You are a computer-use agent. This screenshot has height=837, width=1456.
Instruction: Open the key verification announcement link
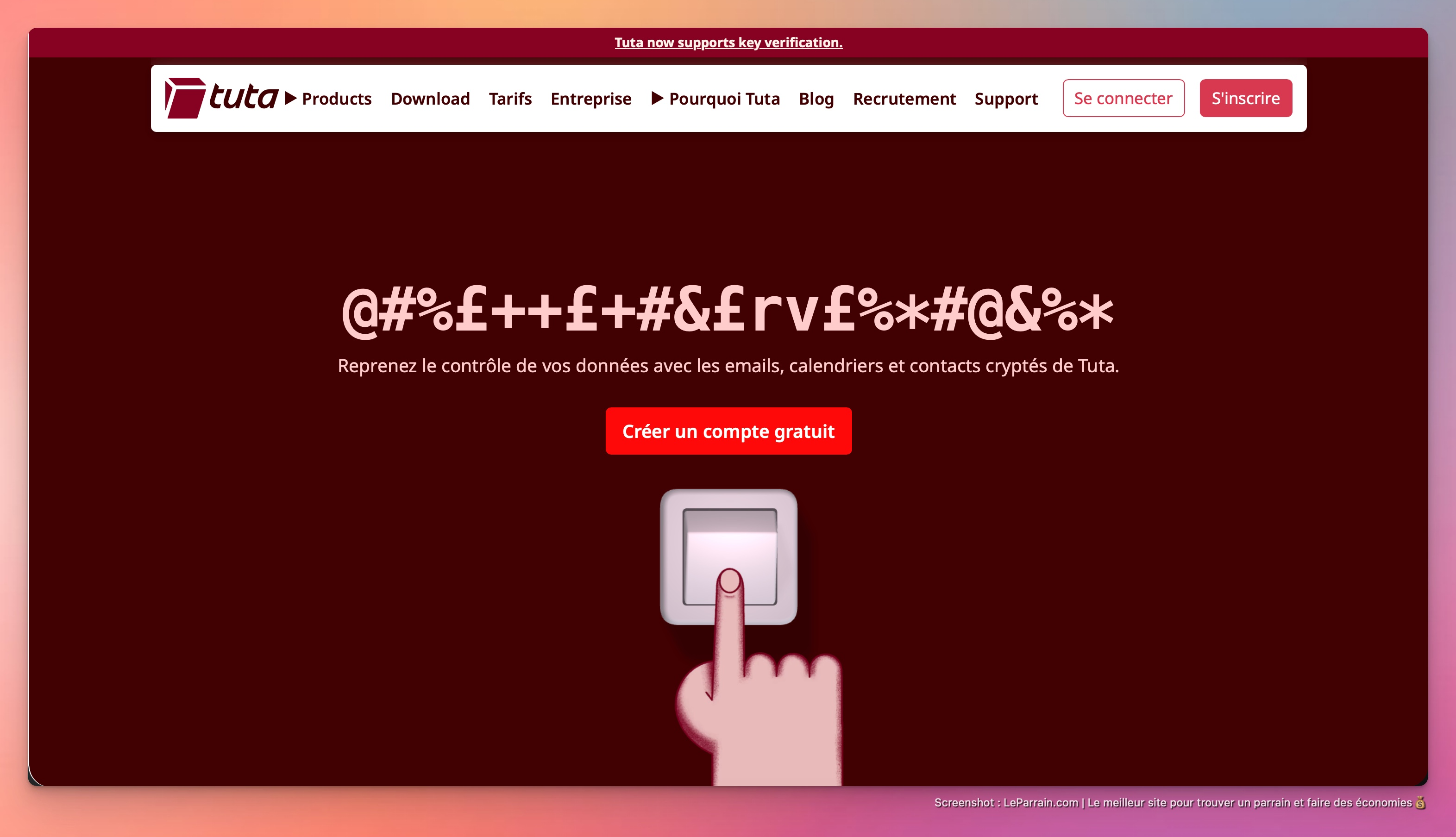coord(728,43)
